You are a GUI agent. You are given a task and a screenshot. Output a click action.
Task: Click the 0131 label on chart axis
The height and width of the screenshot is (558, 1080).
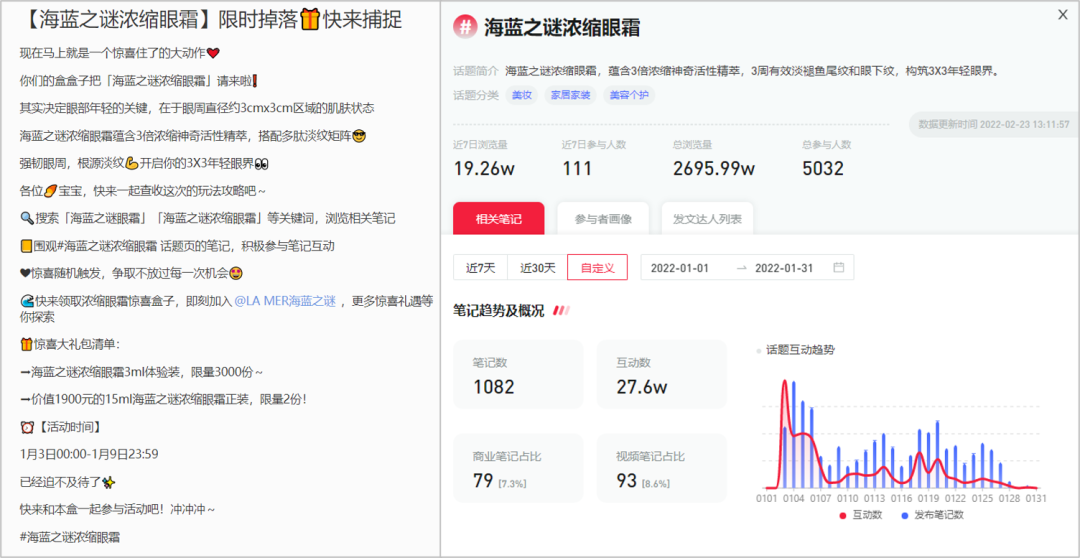pyautogui.click(x=1036, y=498)
